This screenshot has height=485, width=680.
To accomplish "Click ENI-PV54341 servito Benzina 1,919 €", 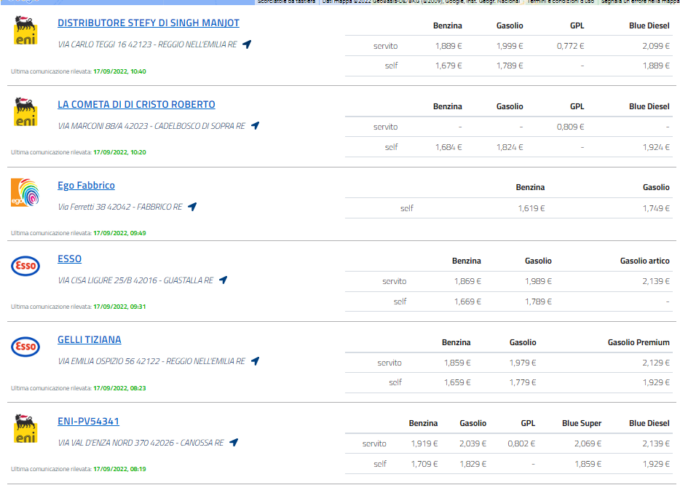I will pyautogui.click(x=424, y=443).
